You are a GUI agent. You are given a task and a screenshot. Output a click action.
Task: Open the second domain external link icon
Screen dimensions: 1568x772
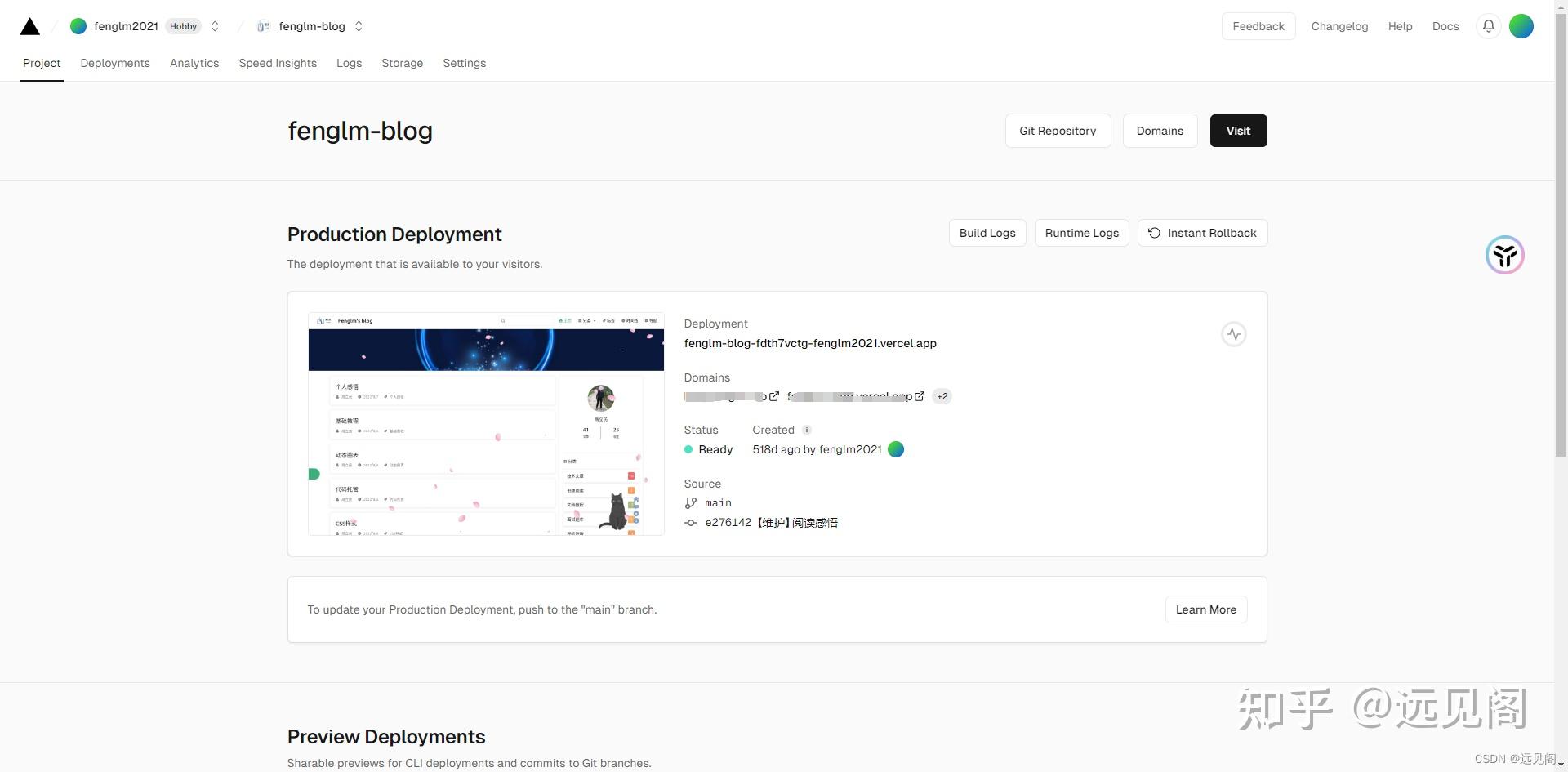(920, 396)
